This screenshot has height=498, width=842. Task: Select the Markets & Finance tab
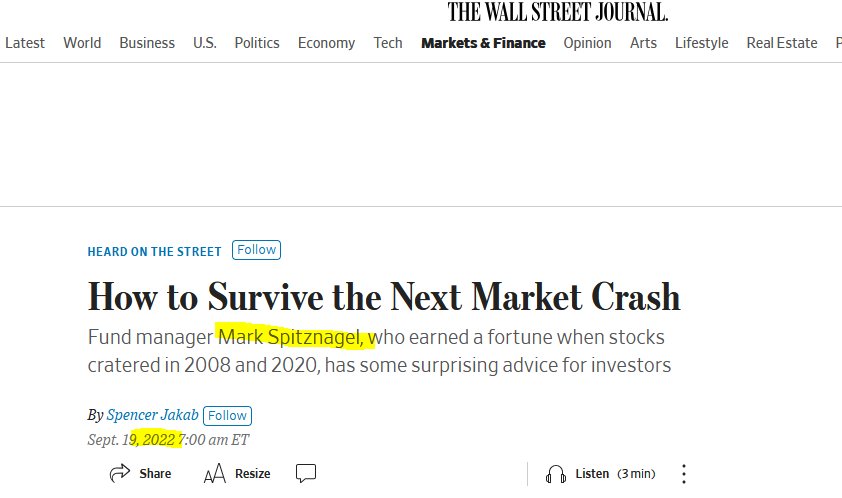click(x=483, y=43)
